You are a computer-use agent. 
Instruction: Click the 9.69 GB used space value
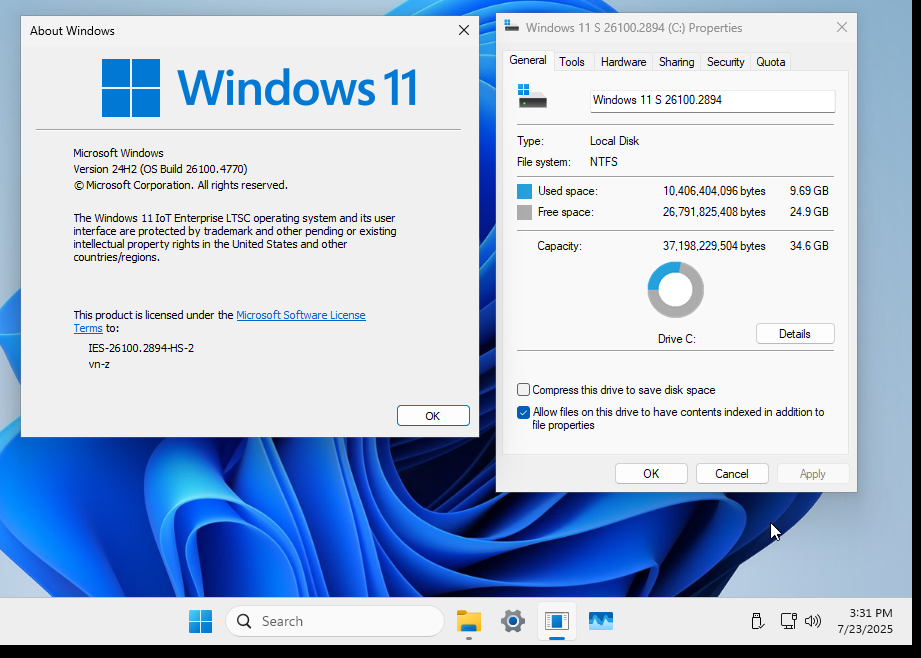pyautogui.click(x=809, y=191)
